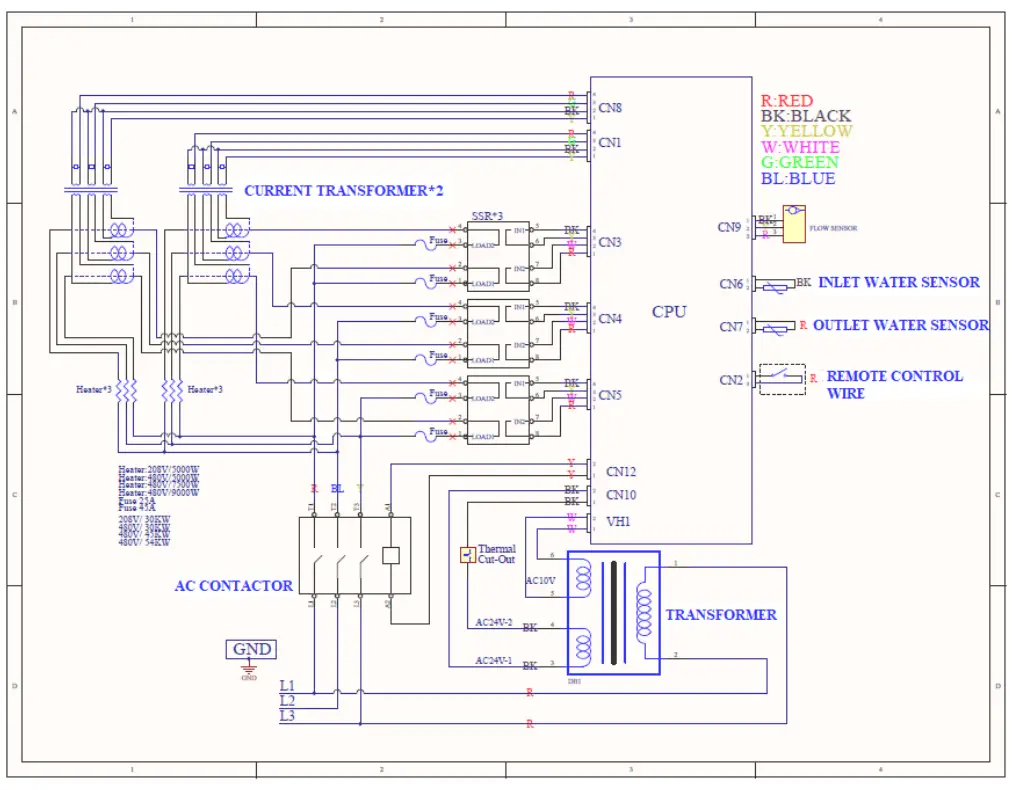The image size is (1017, 790).
Task: Click the L1 terminal label
Action: [x=288, y=687]
